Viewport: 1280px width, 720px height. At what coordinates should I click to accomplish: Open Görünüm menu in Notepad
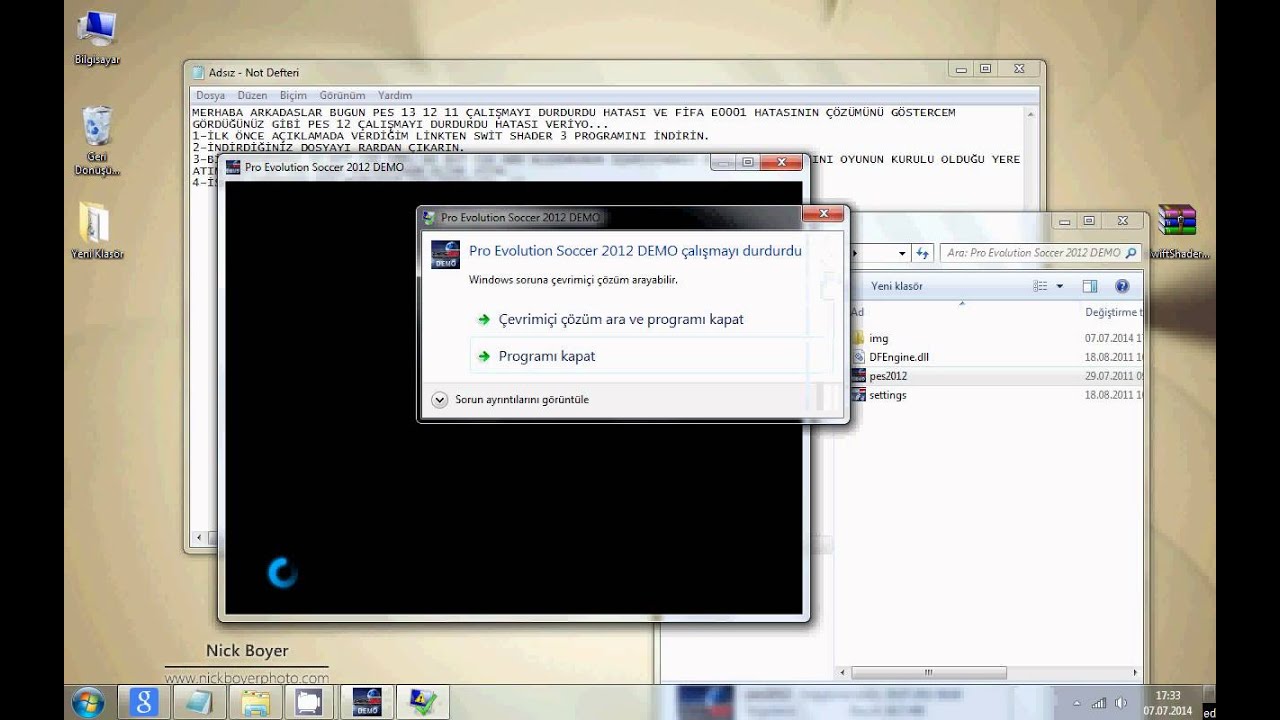click(342, 95)
